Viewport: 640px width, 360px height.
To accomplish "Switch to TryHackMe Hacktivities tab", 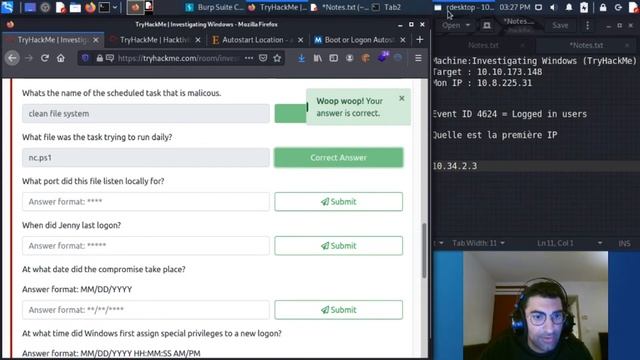I will click(x=155, y=40).
